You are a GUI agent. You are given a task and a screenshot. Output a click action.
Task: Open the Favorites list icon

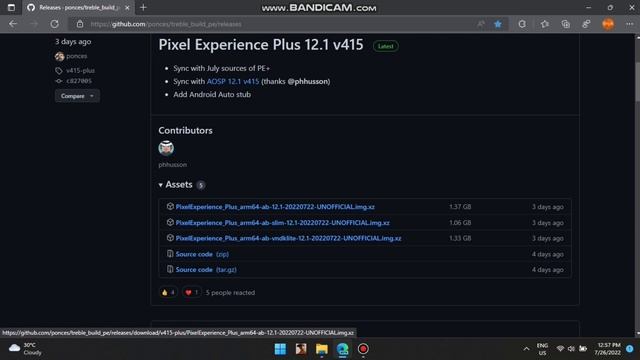click(x=544, y=24)
